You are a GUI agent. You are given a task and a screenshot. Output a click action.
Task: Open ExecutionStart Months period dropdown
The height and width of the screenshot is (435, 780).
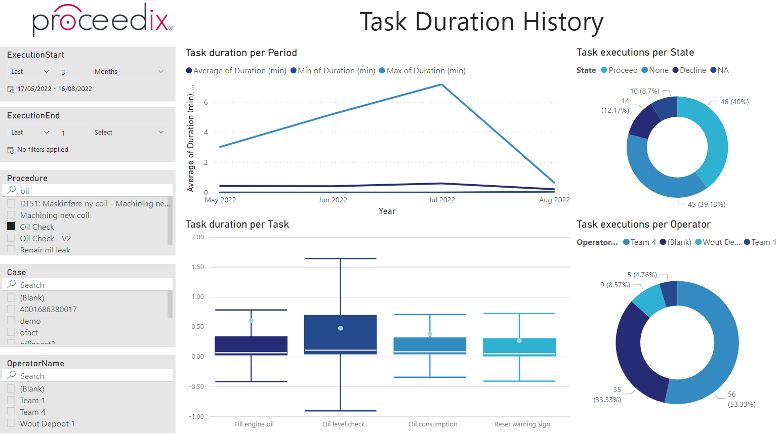pos(129,72)
